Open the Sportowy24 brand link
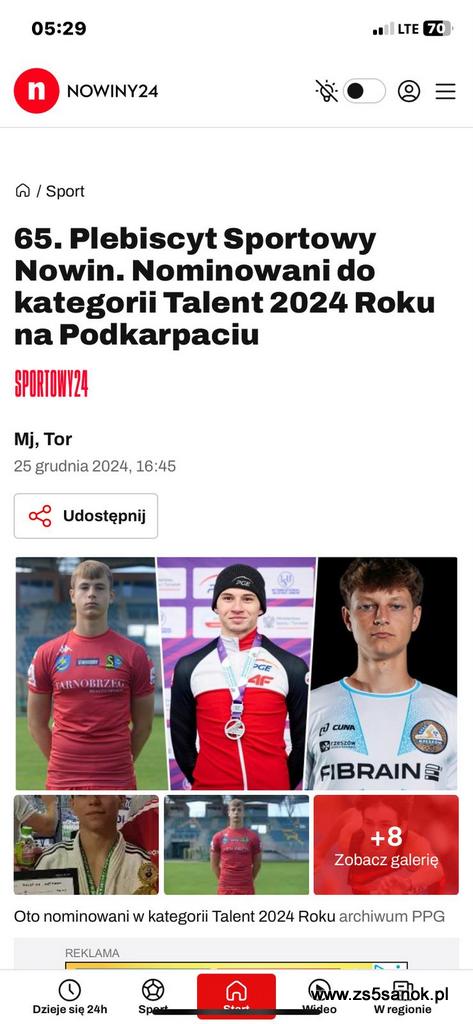This screenshot has width=473, height=1024. [51, 383]
